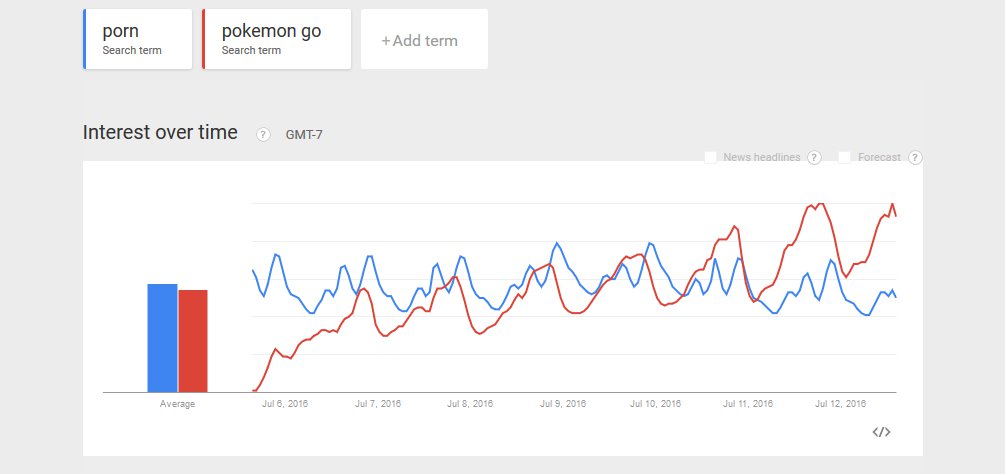Click help icon next to News headlines
The width and height of the screenshot is (1005, 474).
[814, 158]
